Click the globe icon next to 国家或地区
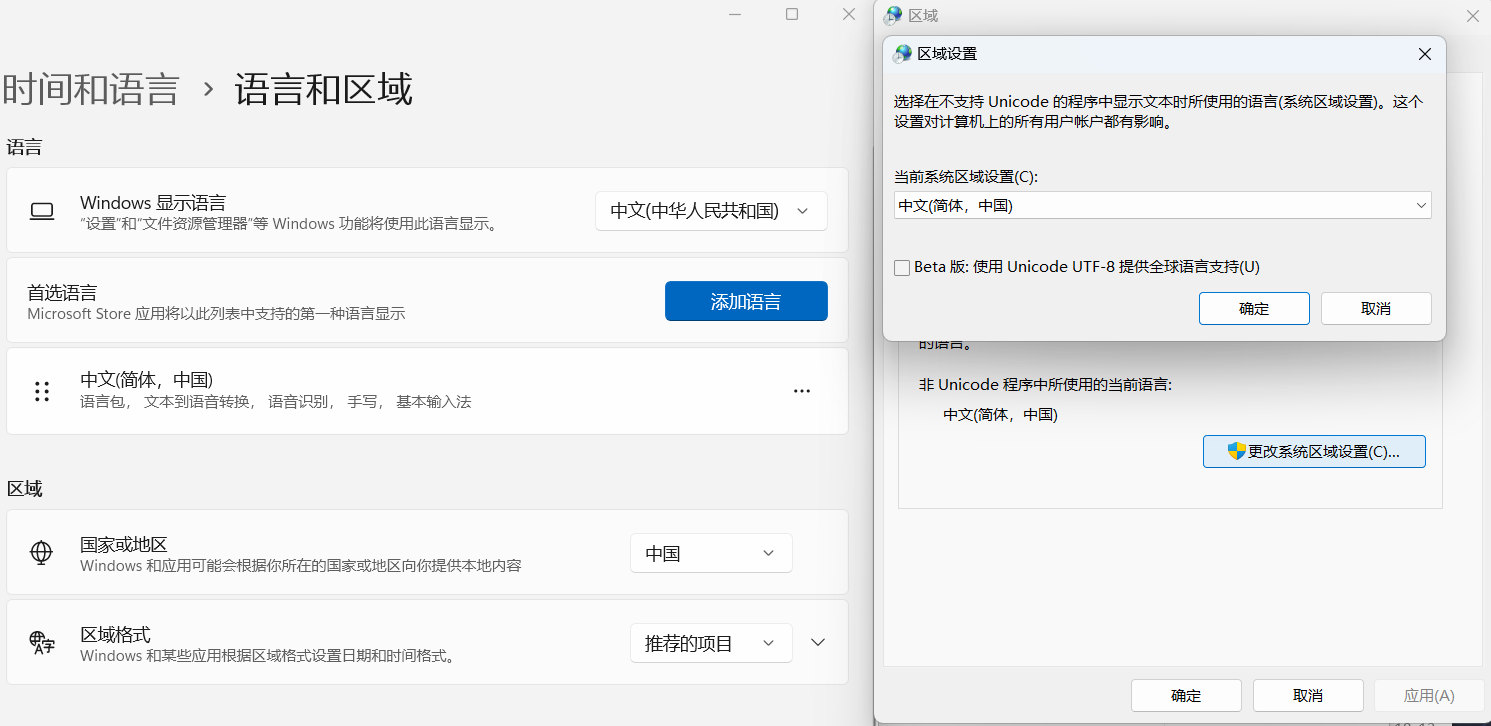 pos(41,553)
